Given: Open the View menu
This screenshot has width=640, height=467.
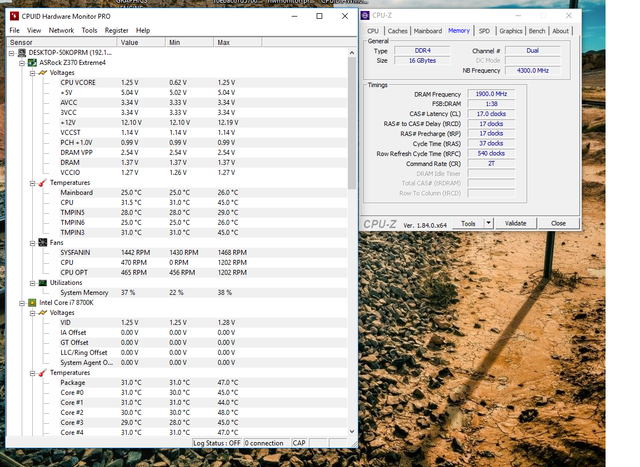Looking at the screenshot, I should click(34, 30).
